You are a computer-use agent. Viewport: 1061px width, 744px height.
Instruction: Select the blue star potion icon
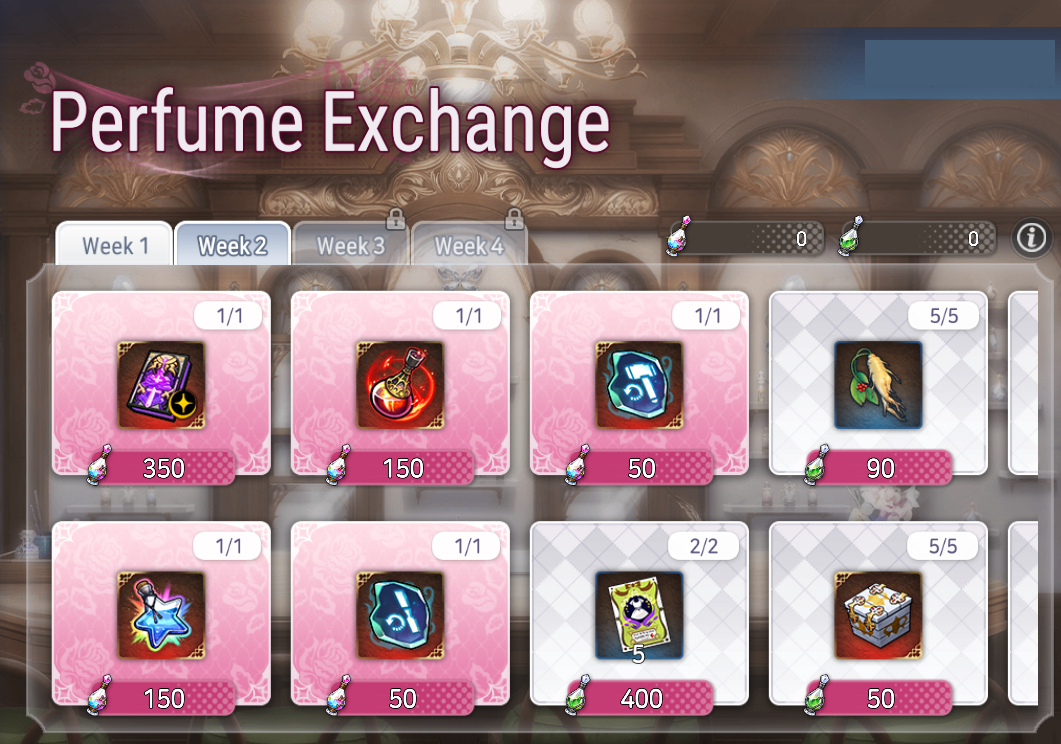(161, 615)
